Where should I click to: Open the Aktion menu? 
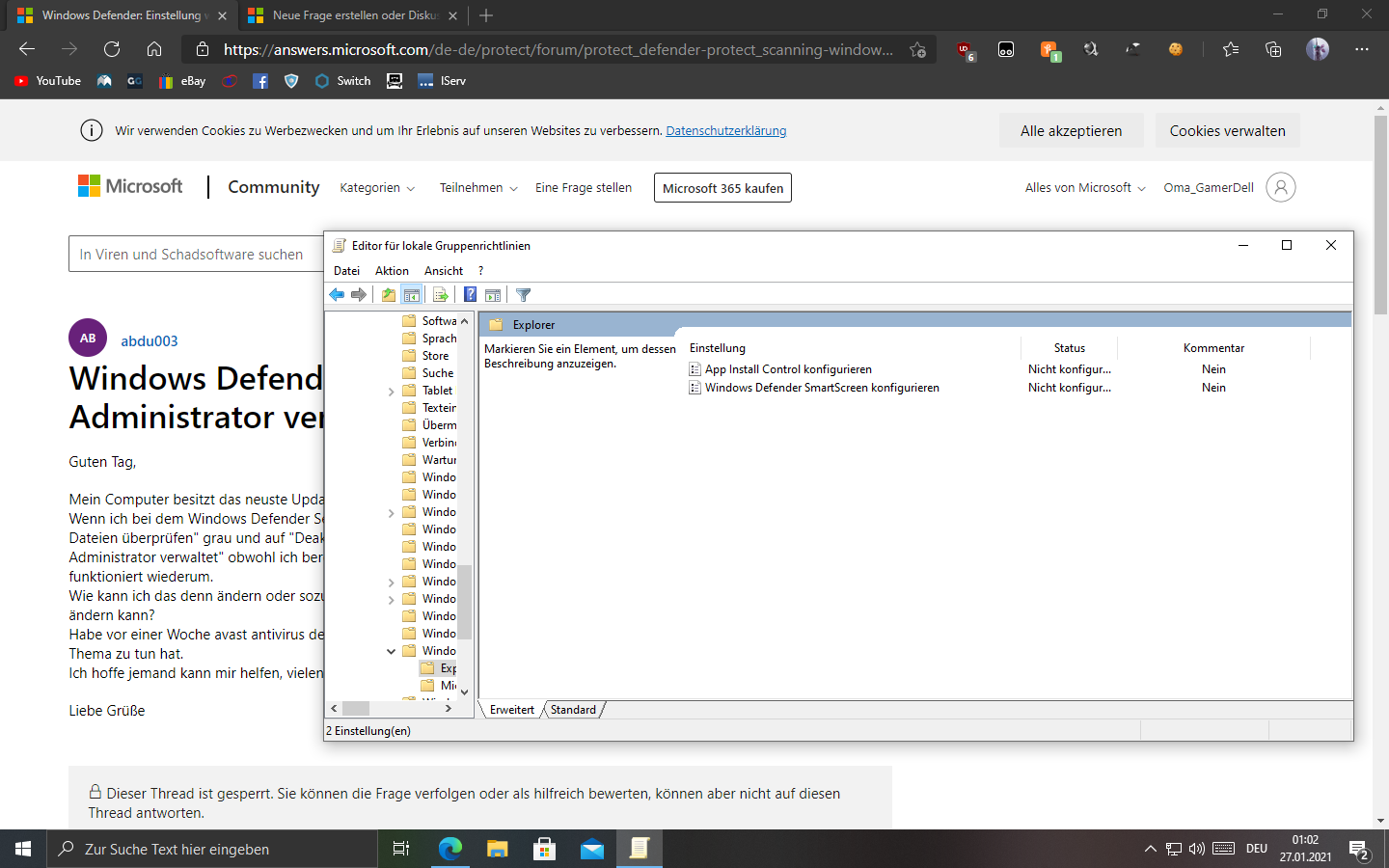coord(392,271)
